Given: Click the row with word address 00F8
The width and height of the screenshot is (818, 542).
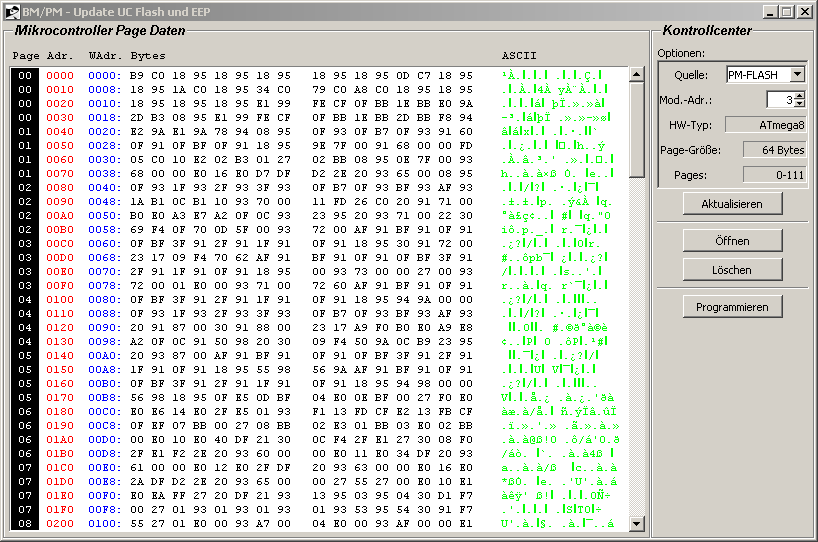Looking at the screenshot, I should [x=104, y=509].
